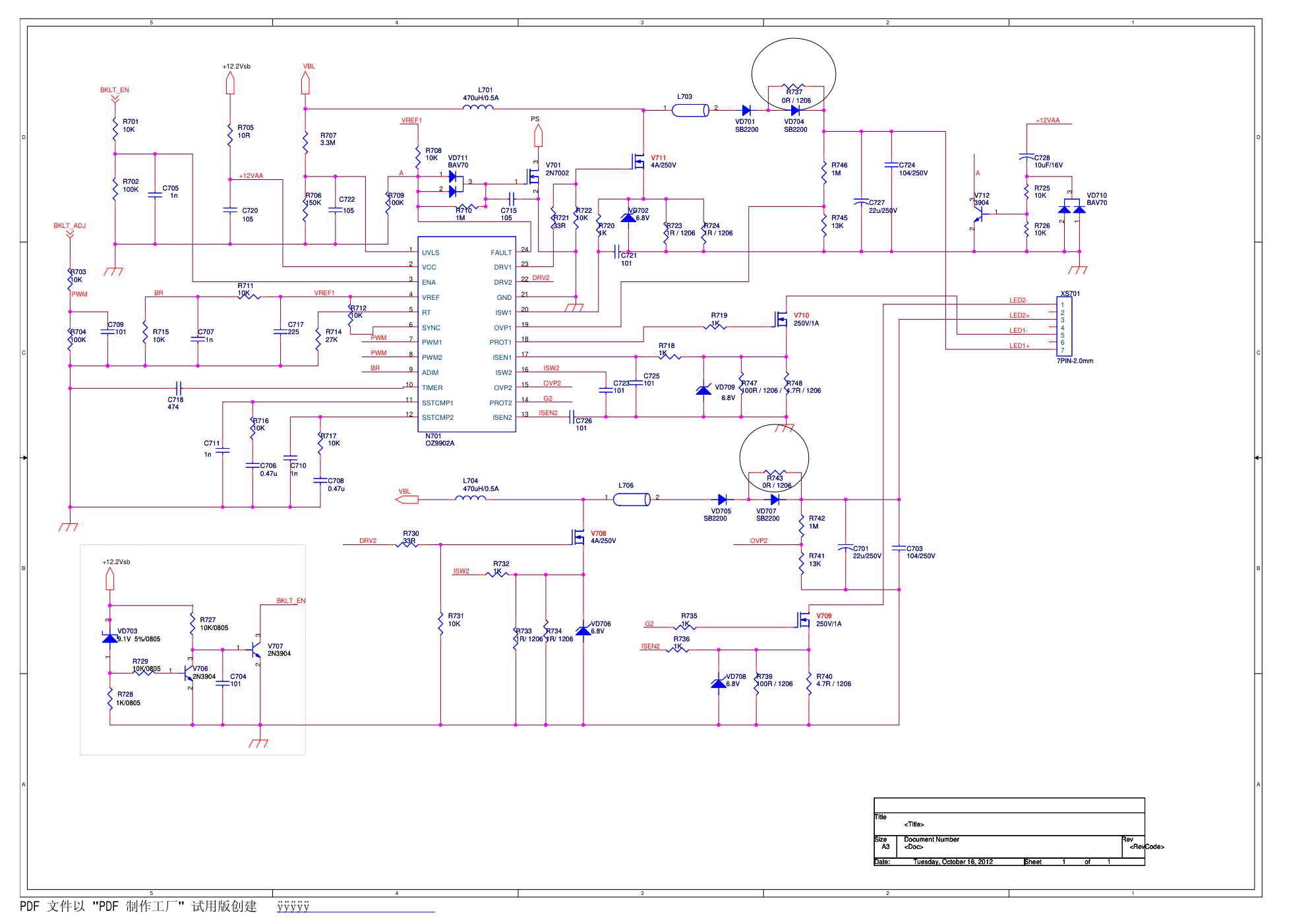Click the C728 10uF/16V capacitor label
This screenshot has height=924, width=1308.
[1048, 161]
